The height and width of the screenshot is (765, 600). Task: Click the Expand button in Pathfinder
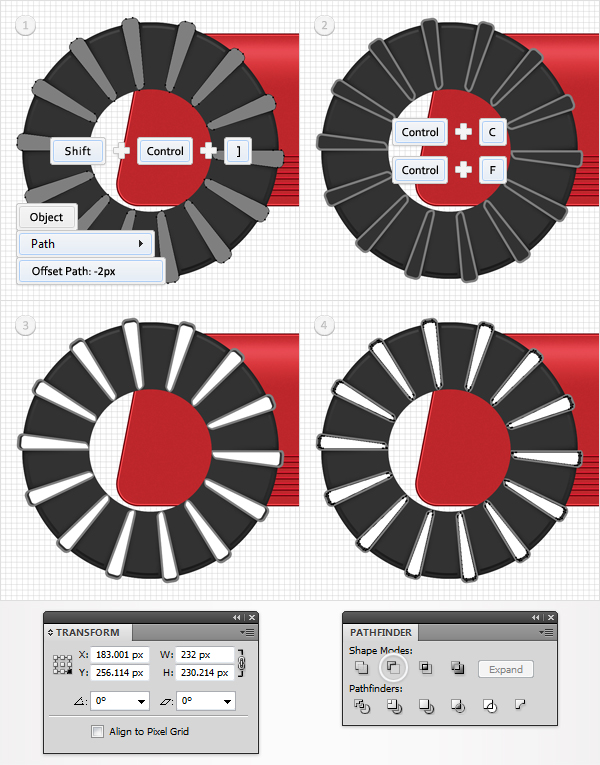505,669
